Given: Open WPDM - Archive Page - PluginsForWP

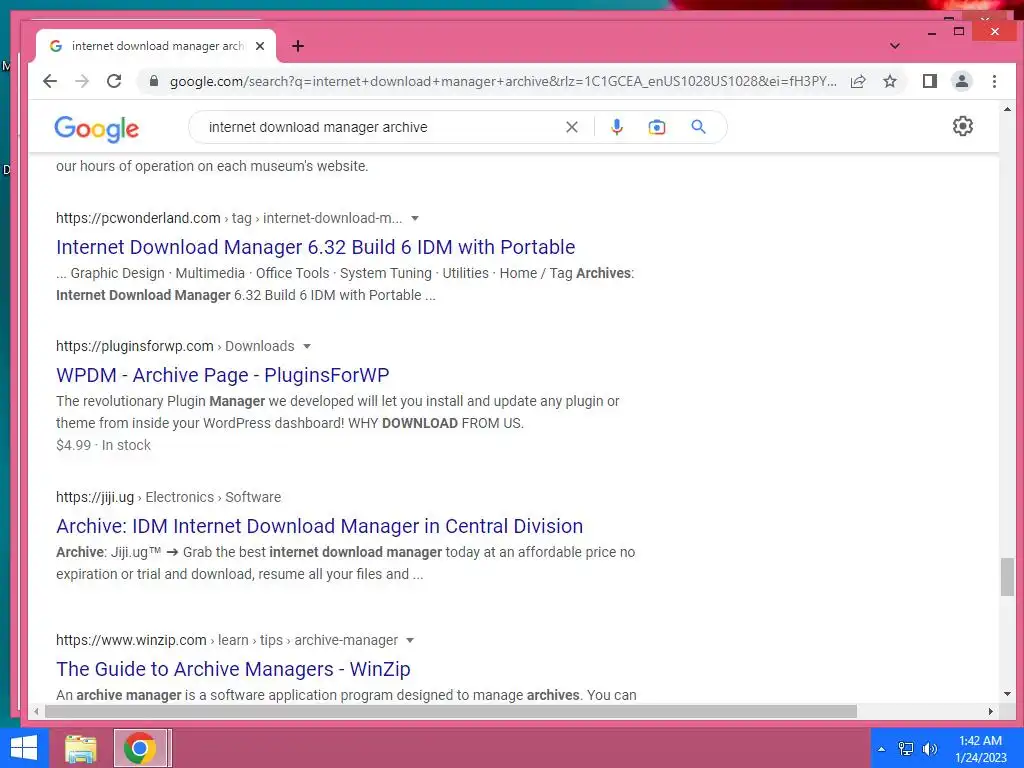Looking at the screenshot, I should click(x=223, y=375).
